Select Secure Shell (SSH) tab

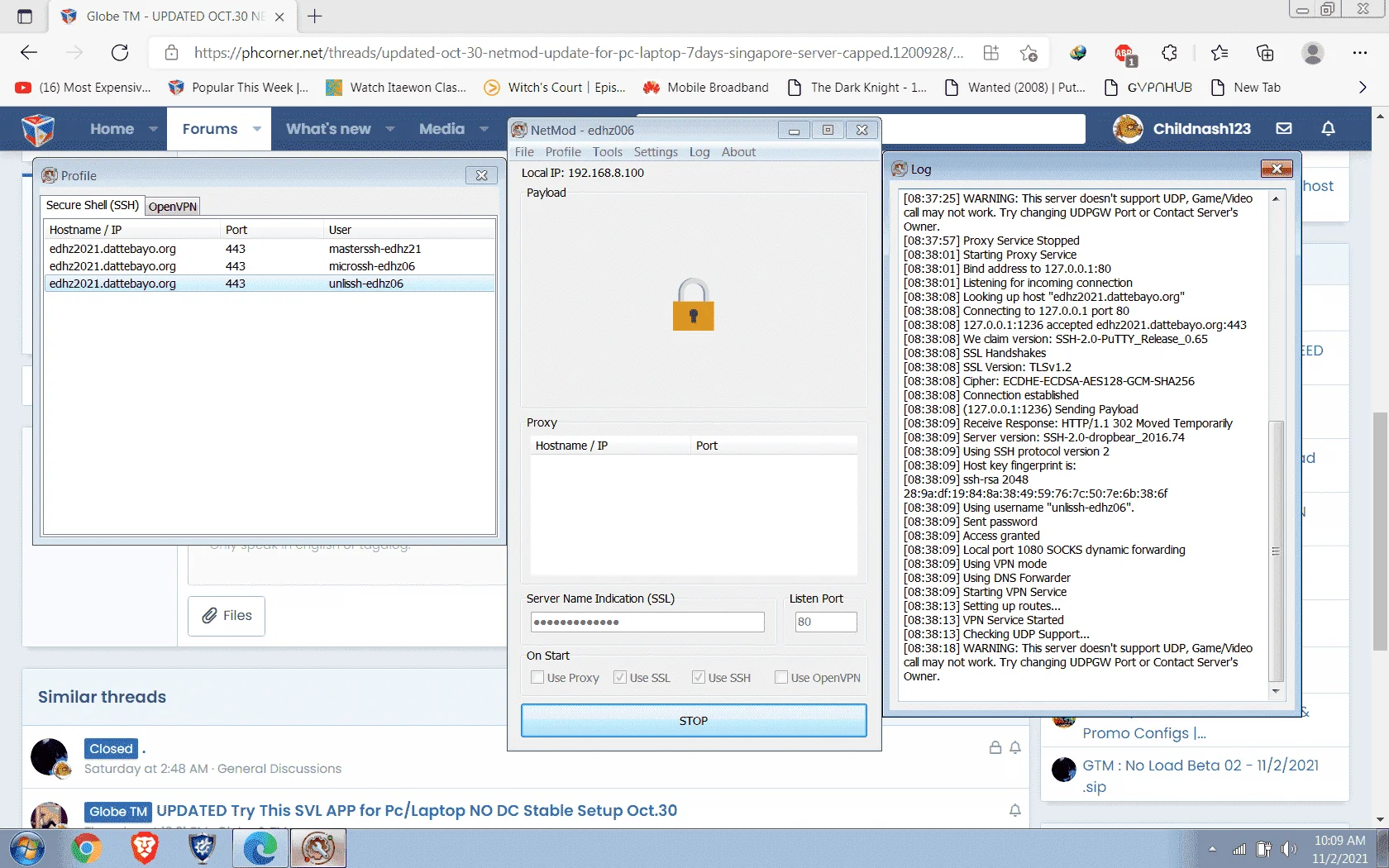(x=93, y=205)
